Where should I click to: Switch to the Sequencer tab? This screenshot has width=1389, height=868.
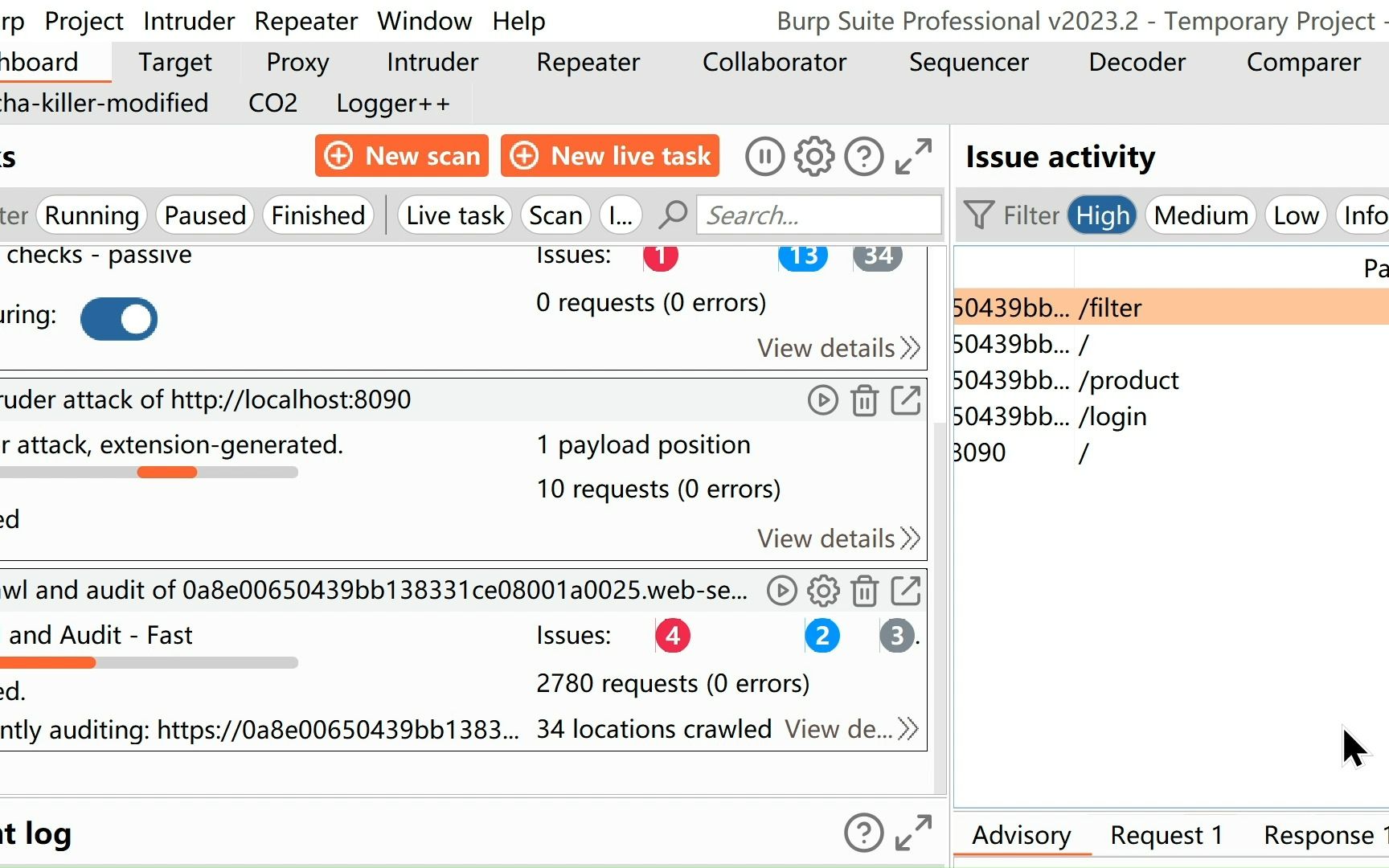(969, 63)
